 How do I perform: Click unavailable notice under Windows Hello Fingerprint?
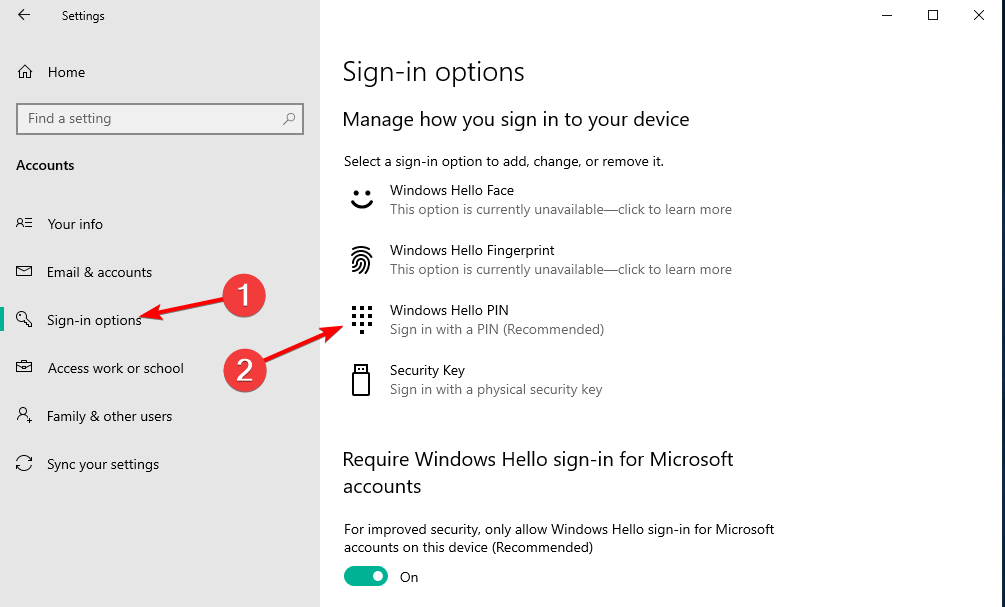[x=561, y=269]
